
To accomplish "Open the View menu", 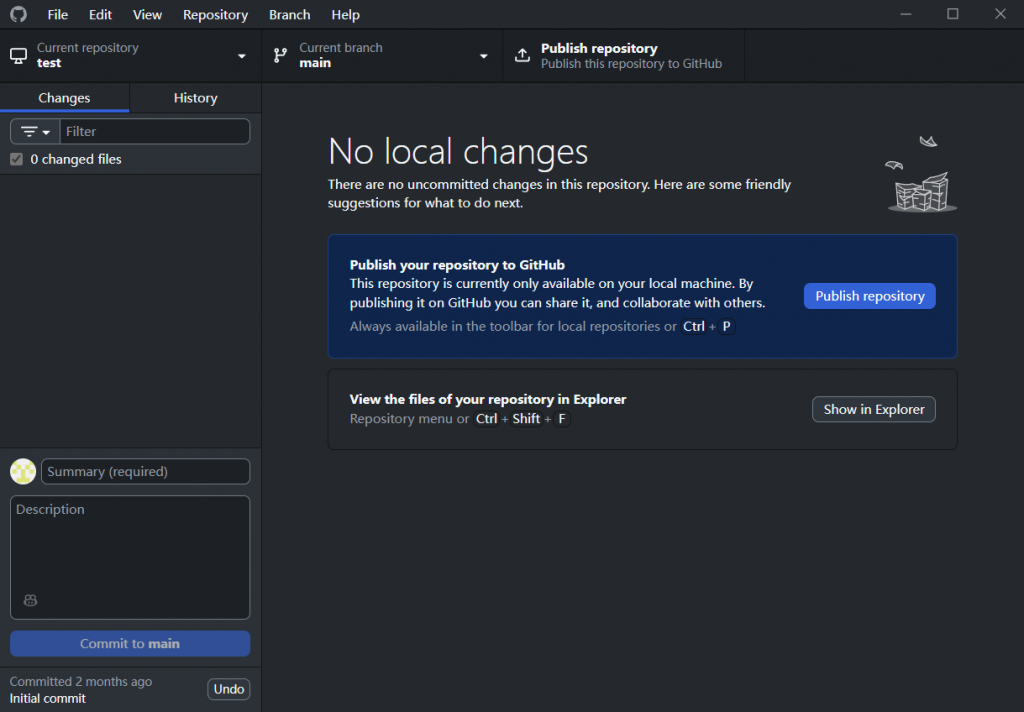I will pos(147,14).
